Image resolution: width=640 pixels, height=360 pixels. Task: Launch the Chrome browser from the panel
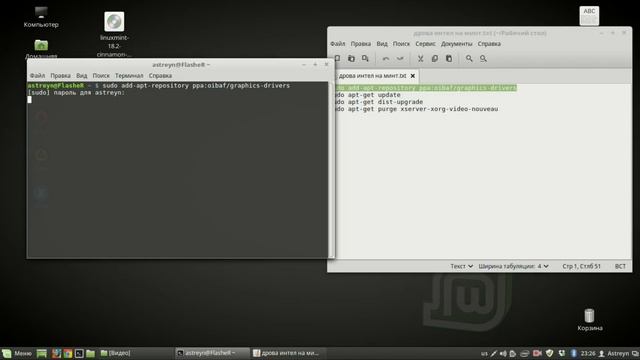tap(68, 353)
